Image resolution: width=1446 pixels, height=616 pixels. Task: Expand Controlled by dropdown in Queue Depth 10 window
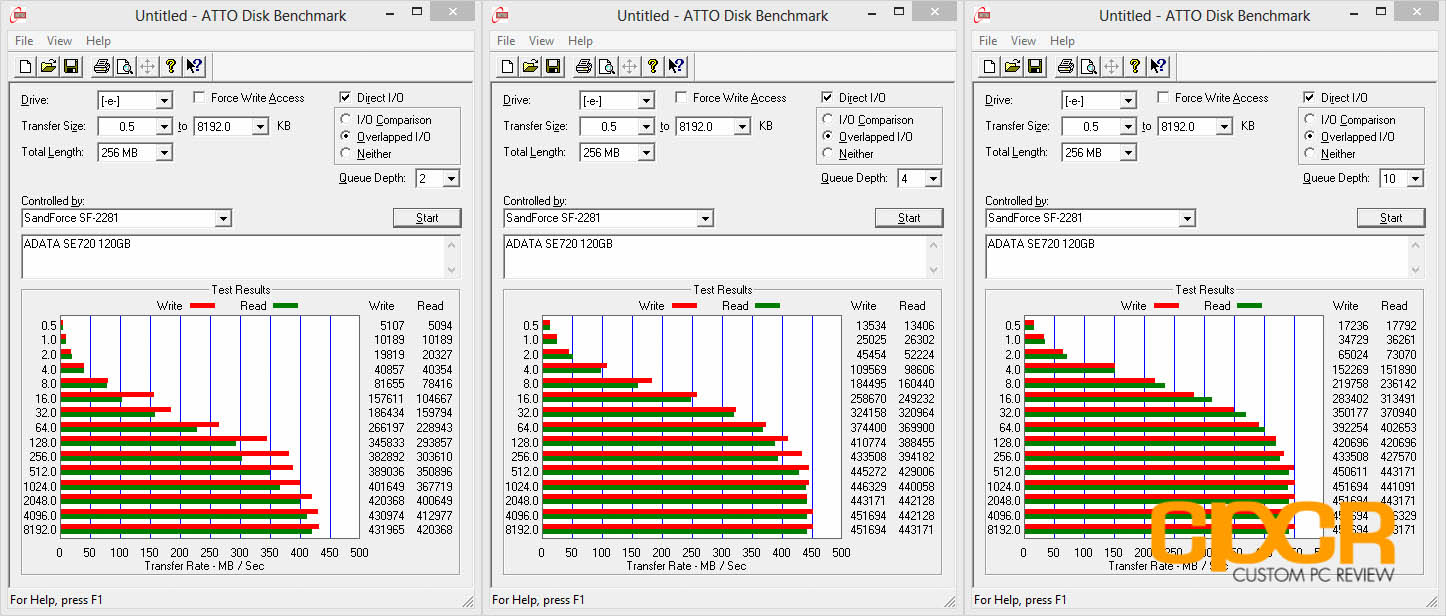click(x=1187, y=218)
